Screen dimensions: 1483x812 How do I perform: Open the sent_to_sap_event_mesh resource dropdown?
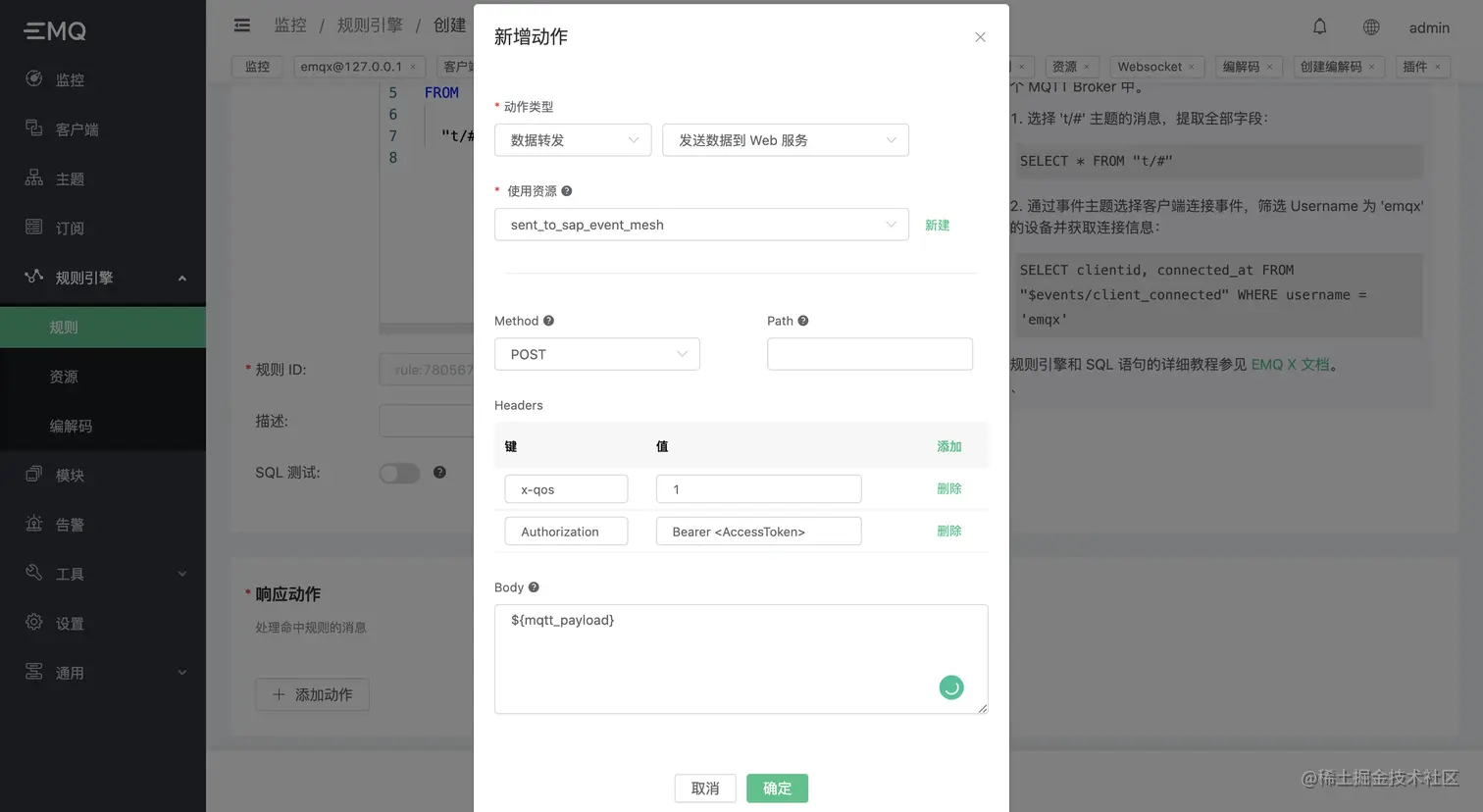[701, 225]
